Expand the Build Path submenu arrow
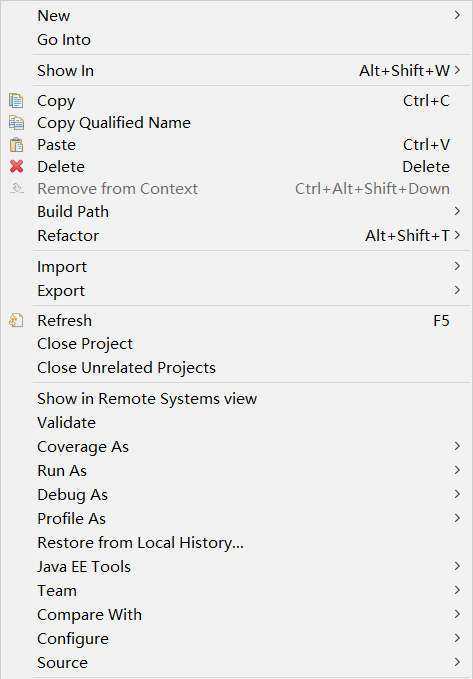The height and width of the screenshot is (679, 473). tap(457, 211)
